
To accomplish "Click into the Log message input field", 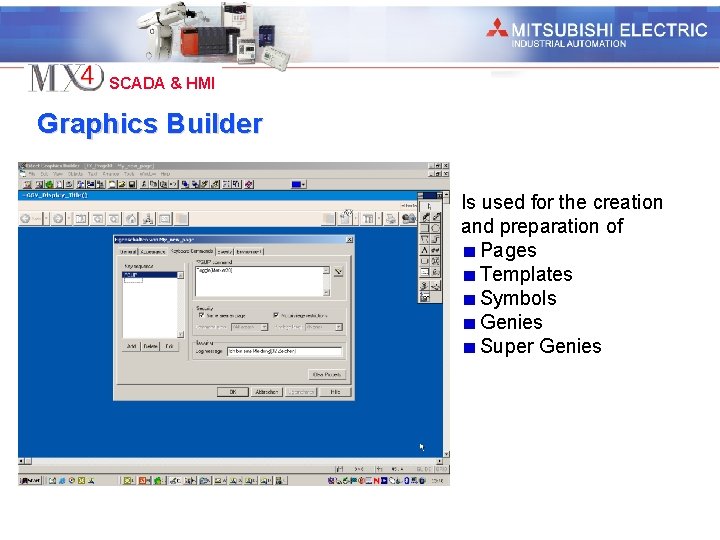I will [x=285, y=351].
